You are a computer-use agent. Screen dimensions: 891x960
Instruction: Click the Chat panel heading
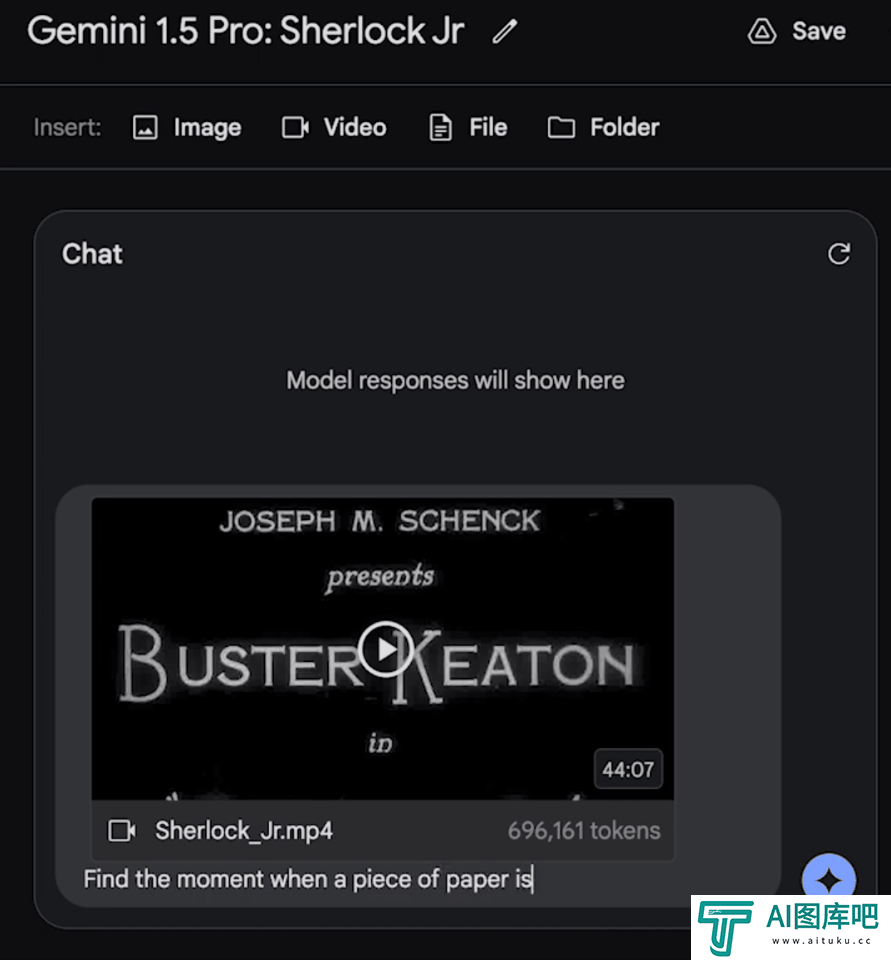click(x=92, y=253)
